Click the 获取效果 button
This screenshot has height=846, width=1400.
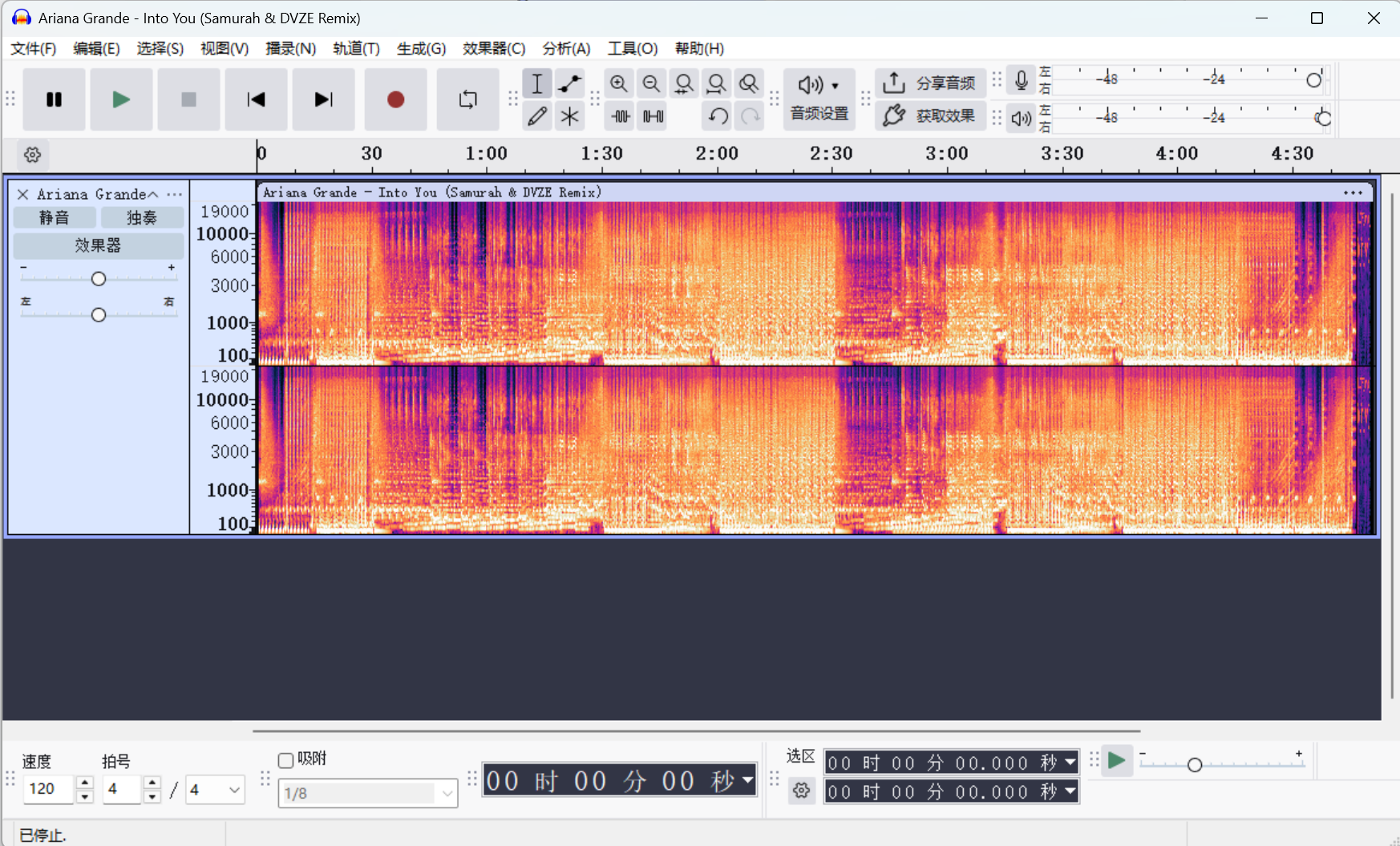930,116
